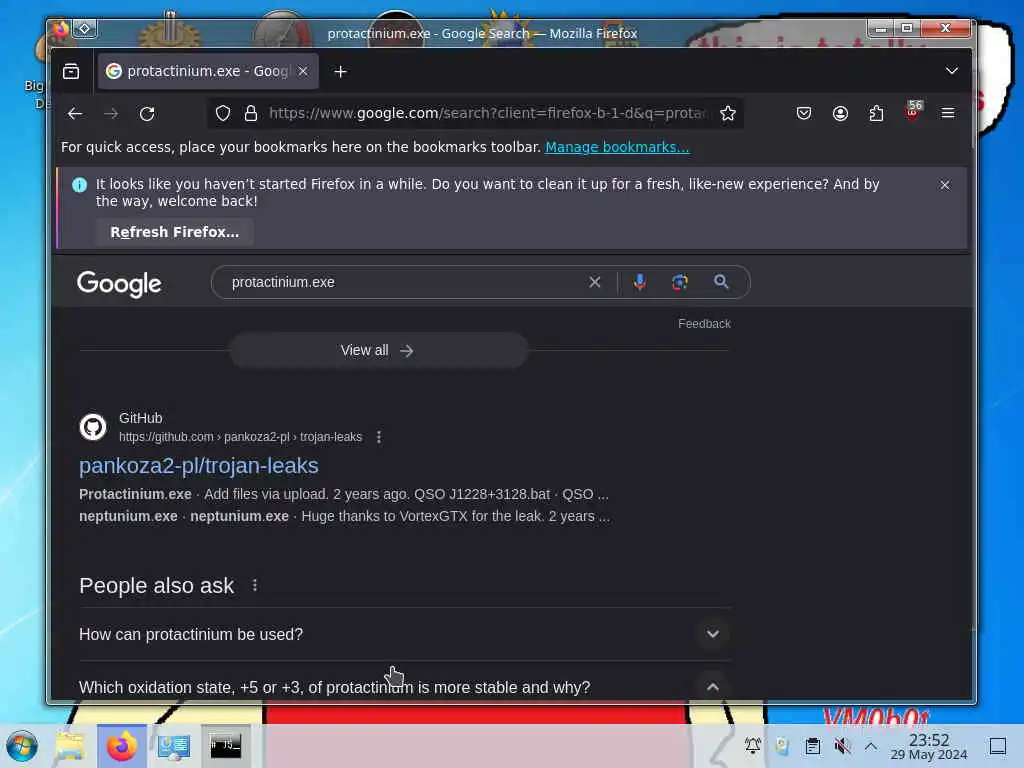1024x768 pixels.
Task: Select the protactinium.exe Google Search tab
Action: 208,71
